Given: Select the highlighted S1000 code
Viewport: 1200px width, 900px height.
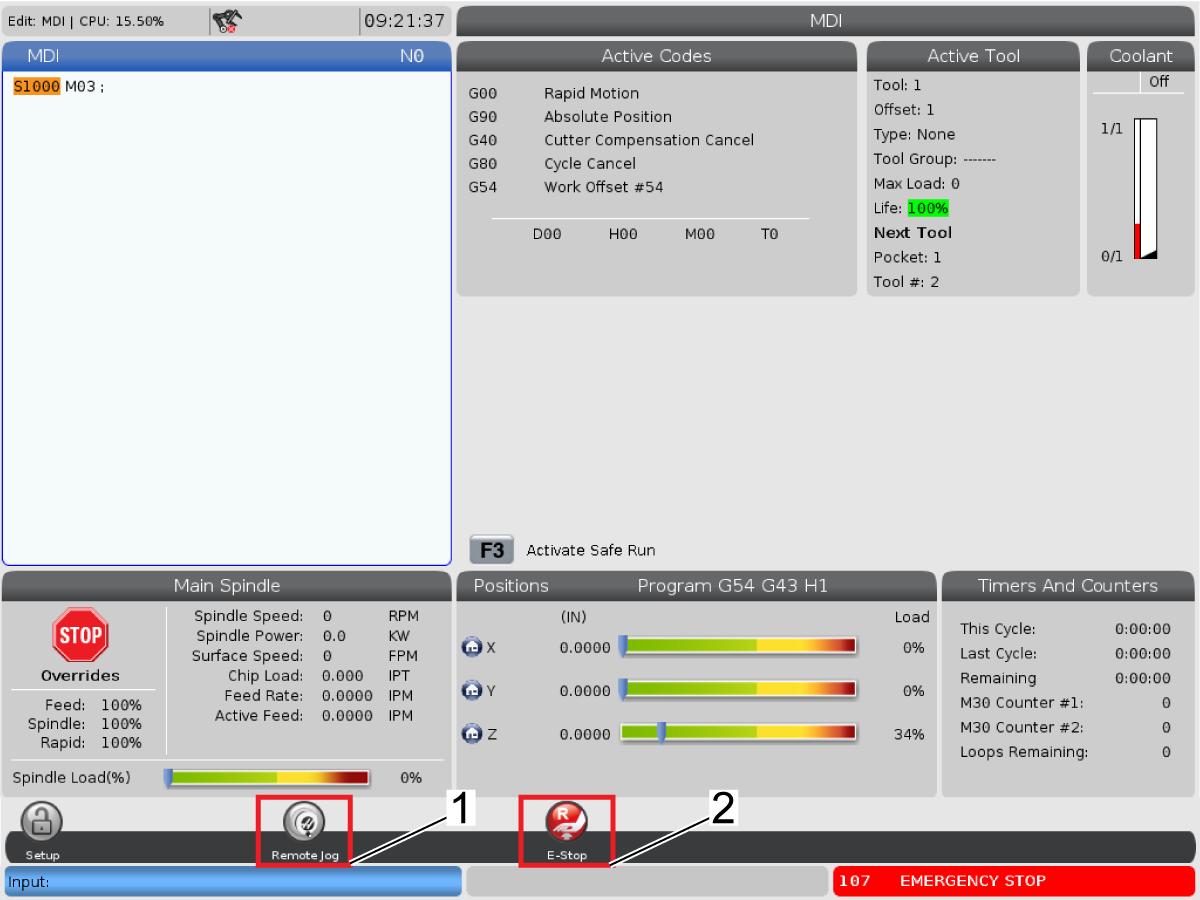Looking at the screenshot, I should pyautogui.click(x=36, y=87).
